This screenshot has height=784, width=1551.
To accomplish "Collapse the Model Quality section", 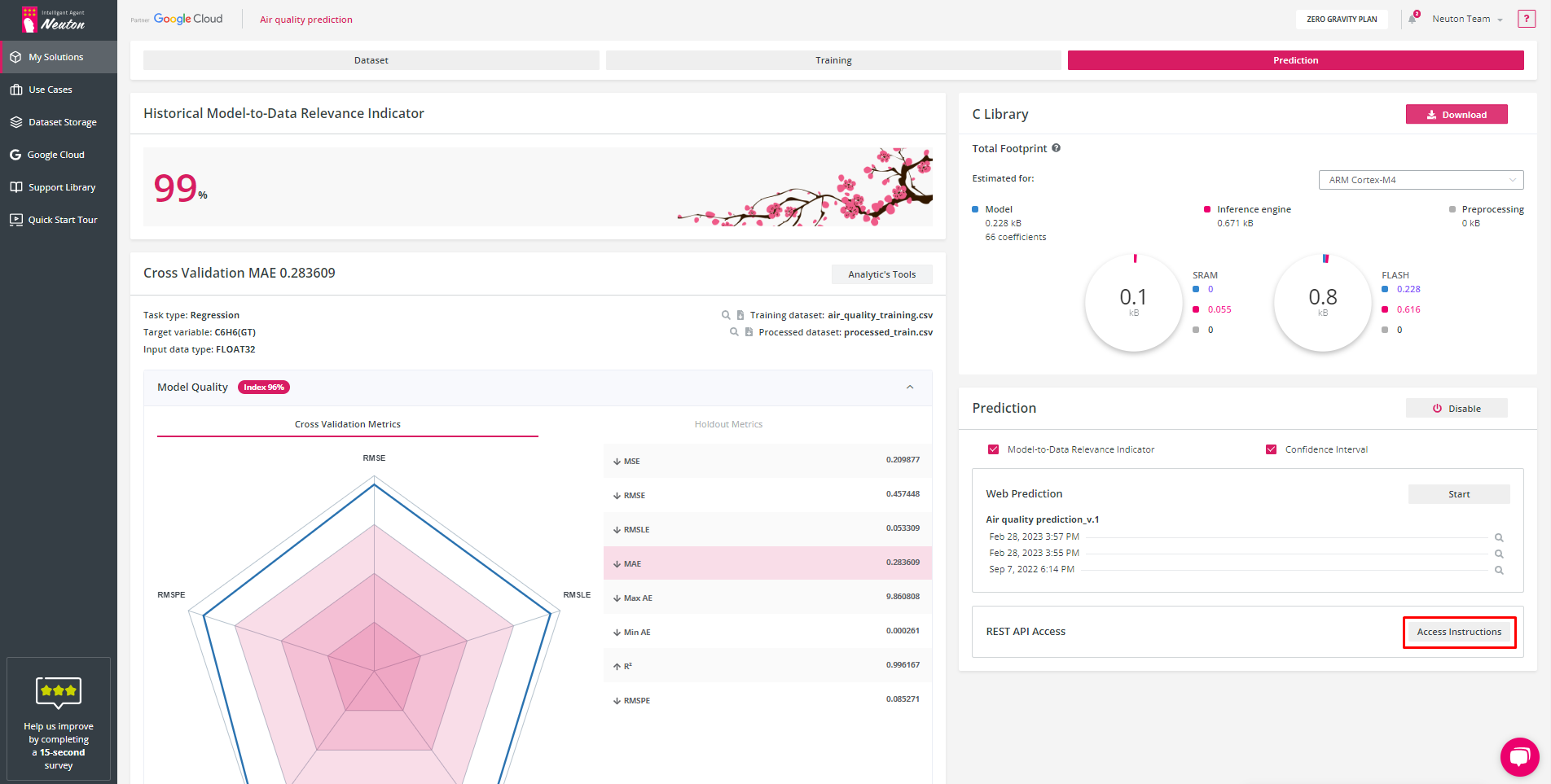I will click(x=910, y=388).
